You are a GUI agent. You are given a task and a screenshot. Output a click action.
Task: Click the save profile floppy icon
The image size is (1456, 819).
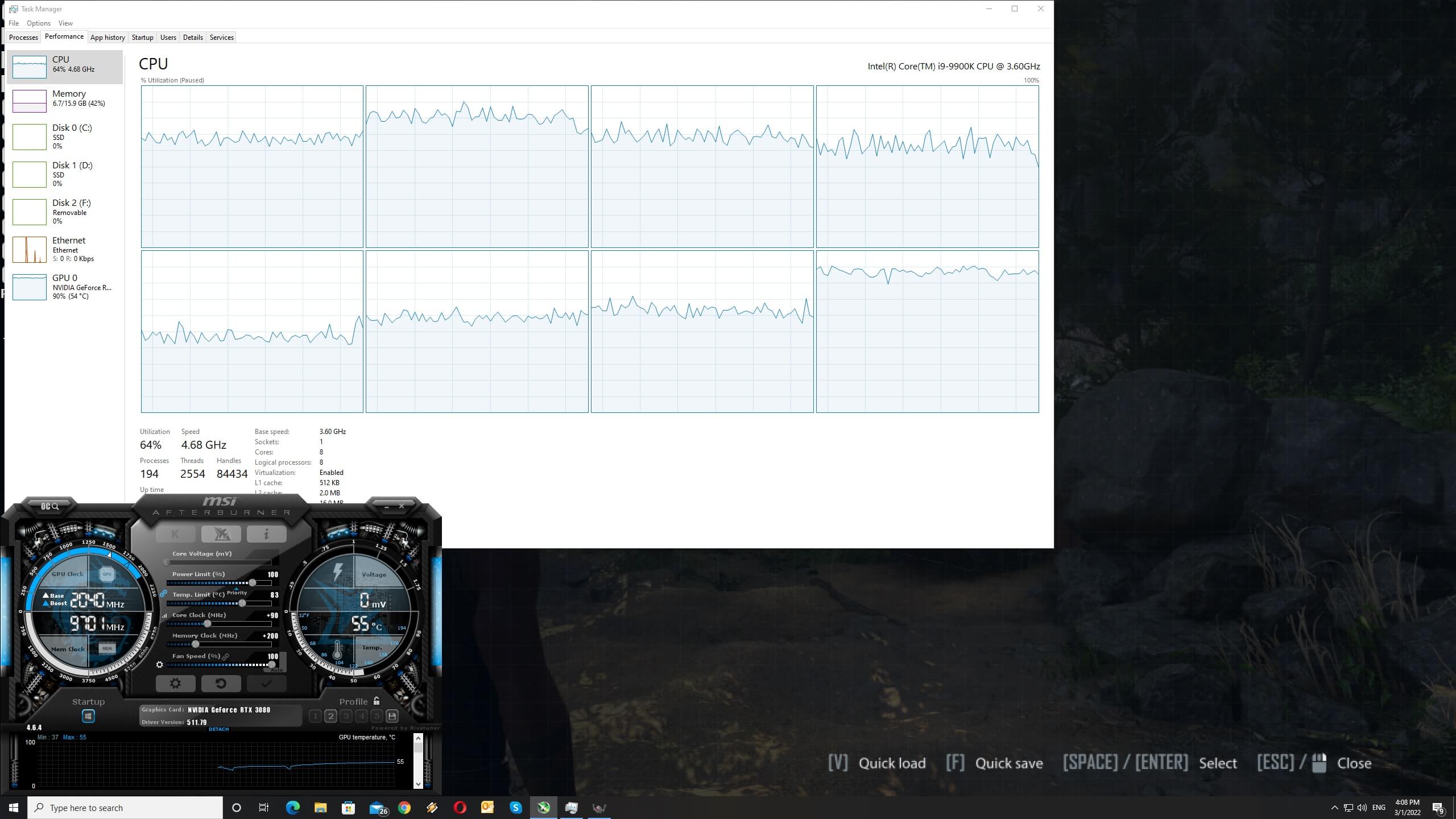tap(392, 716)
